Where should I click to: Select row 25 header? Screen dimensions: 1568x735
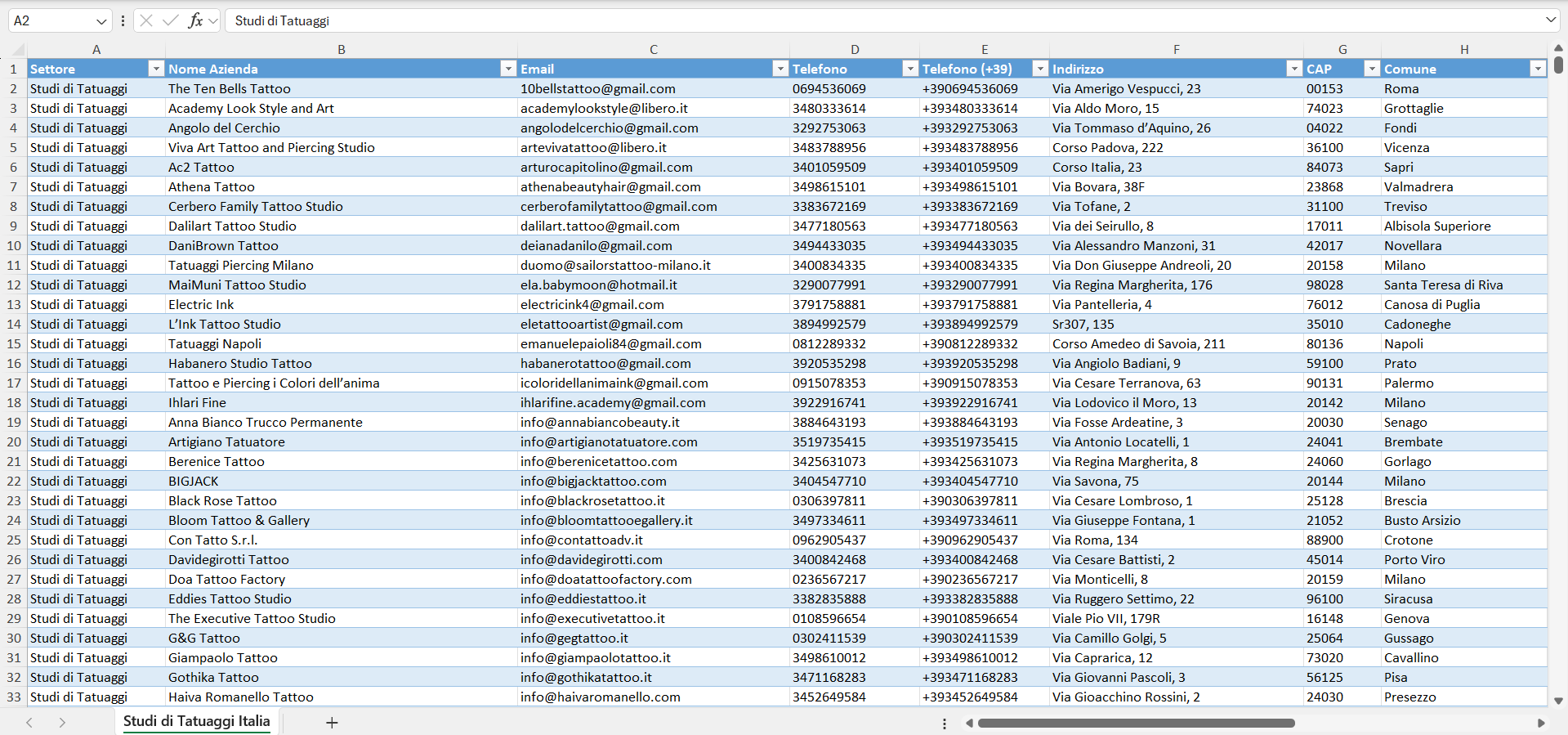(x=14, y=540)
